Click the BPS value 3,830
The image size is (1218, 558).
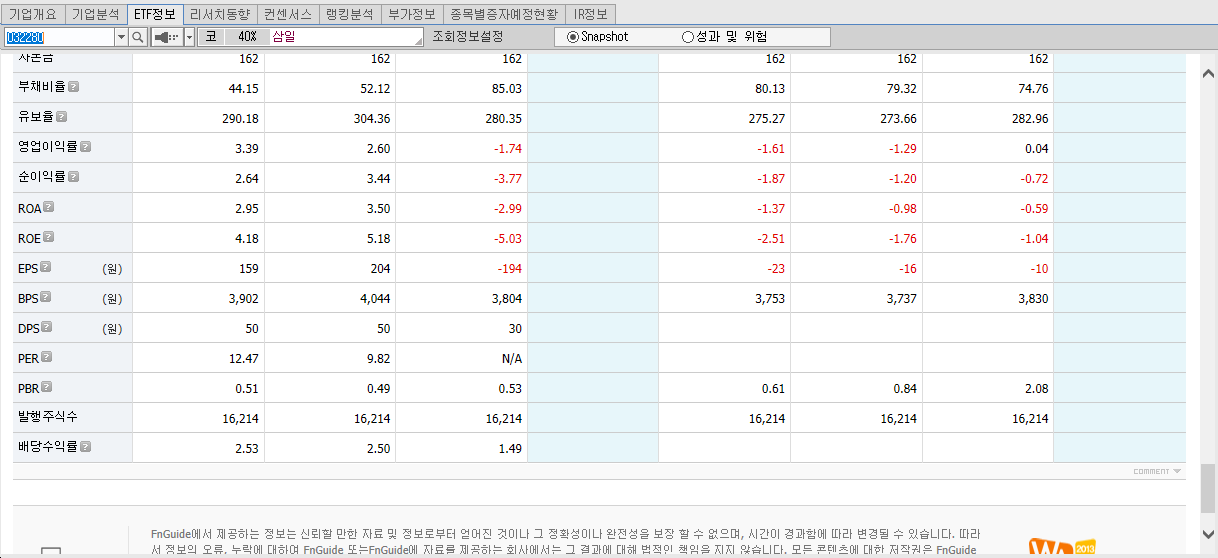point(1033,299)
